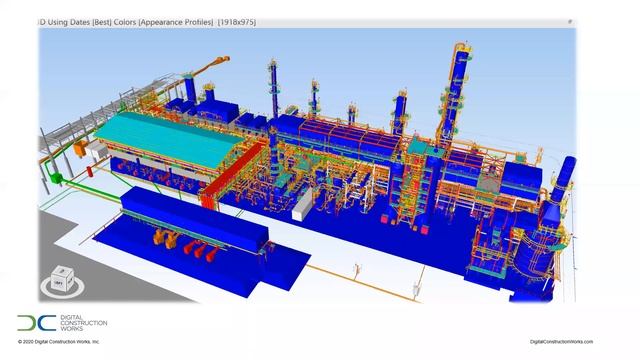Open the DigitalConstructionWorks.com link
640x360 pixels.
click(x=561, y=342)
